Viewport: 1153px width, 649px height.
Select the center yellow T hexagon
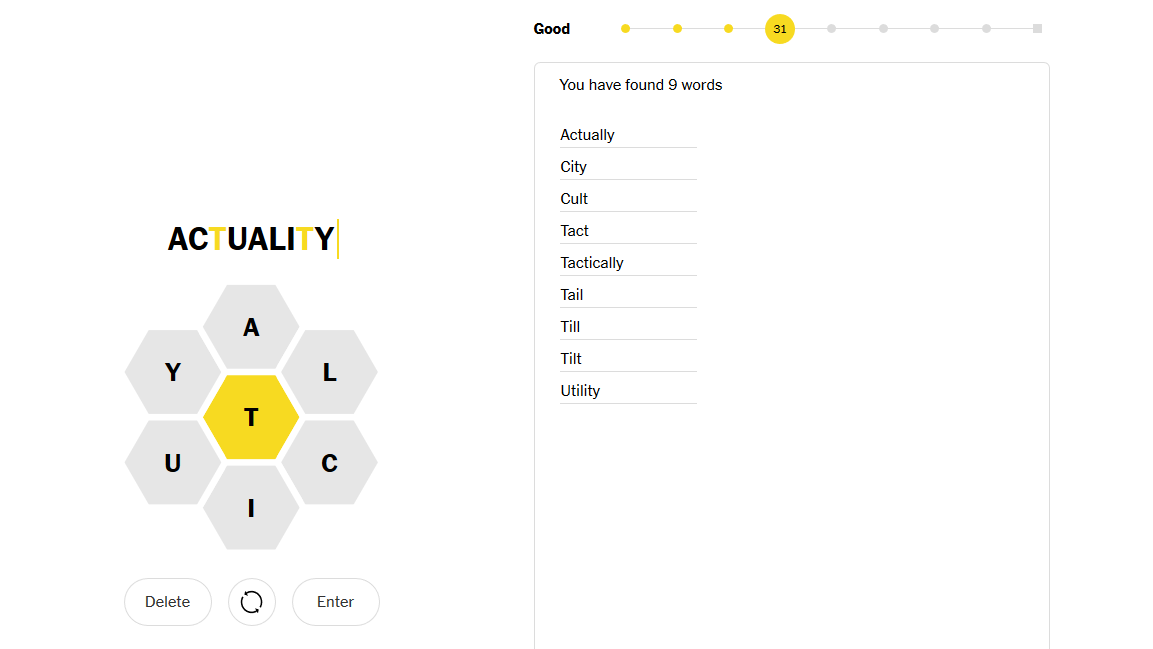pyautogui.click(x=251, y=417)
